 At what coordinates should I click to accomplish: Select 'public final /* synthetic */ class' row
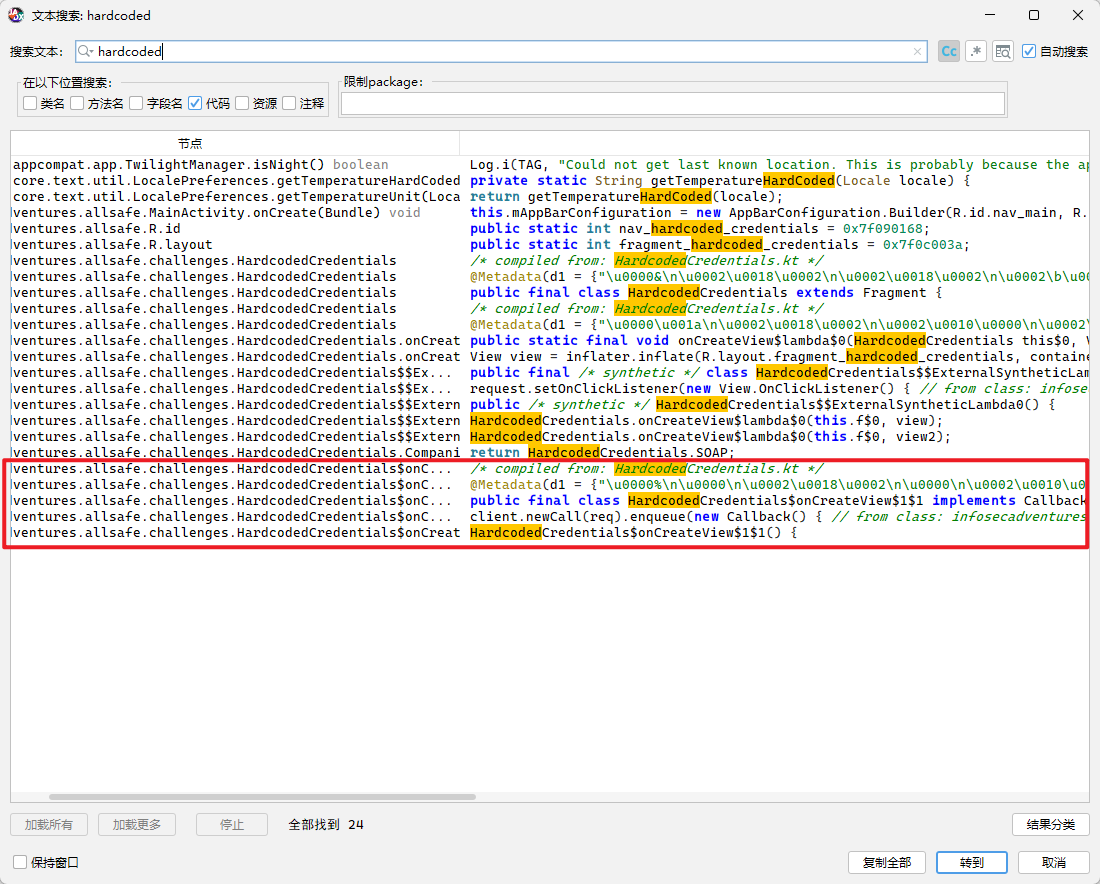[x=550, y=373]
